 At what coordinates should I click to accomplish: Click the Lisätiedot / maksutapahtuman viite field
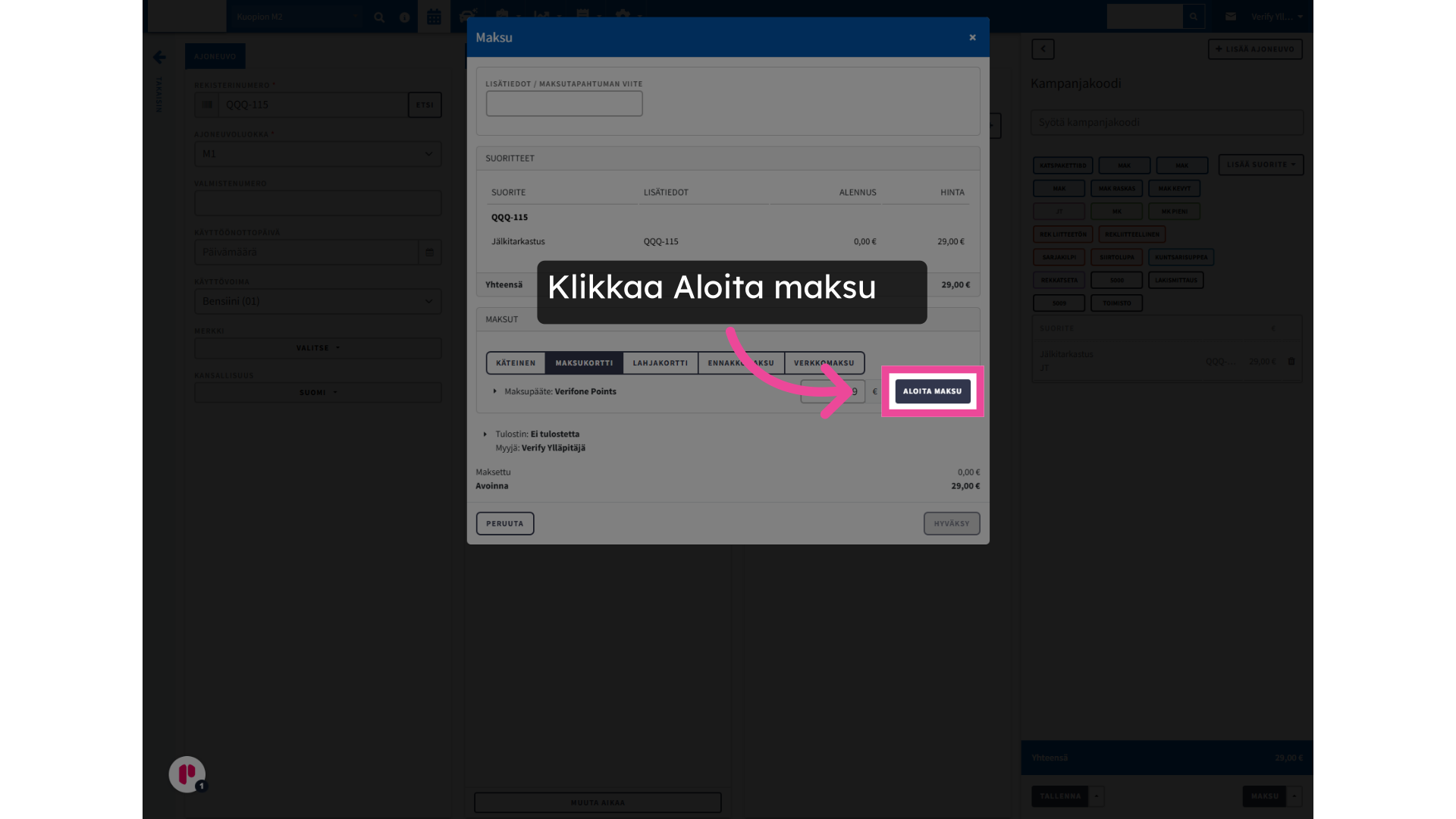coord(564,103)
